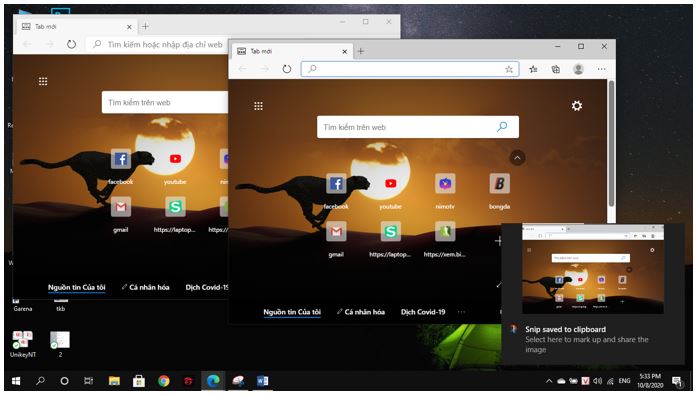Viewport: 697px width, 396px height.
Task: Open page settings gear in the front window
Action: point(577,106)
